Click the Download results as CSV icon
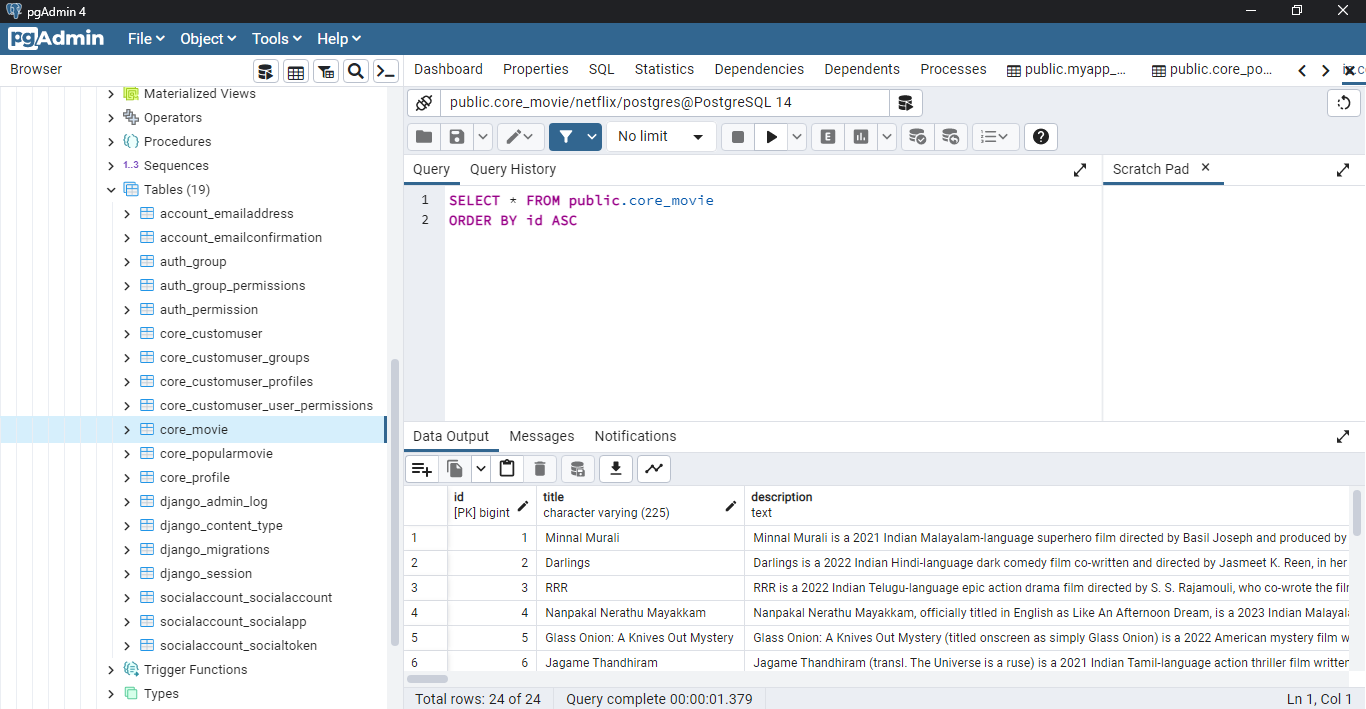This screenshot has width=1366, height=709. [x=616, y=468]
